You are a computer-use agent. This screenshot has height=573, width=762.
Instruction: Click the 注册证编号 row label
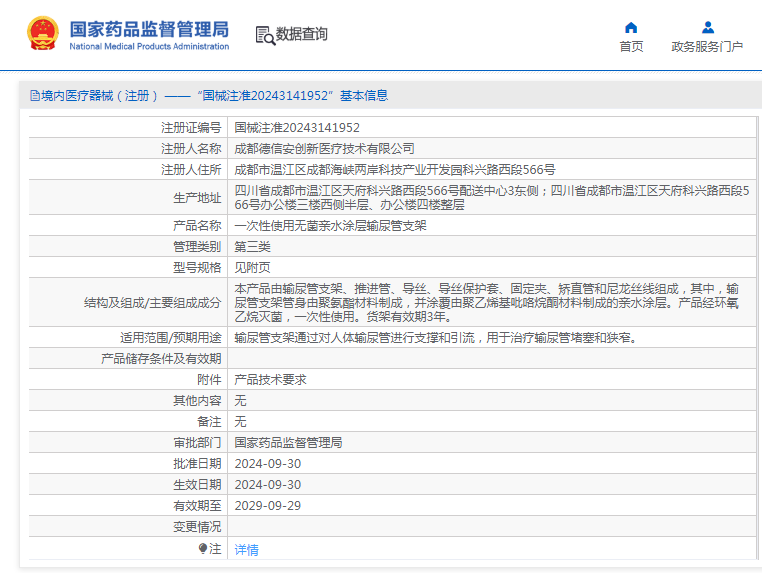191,128
